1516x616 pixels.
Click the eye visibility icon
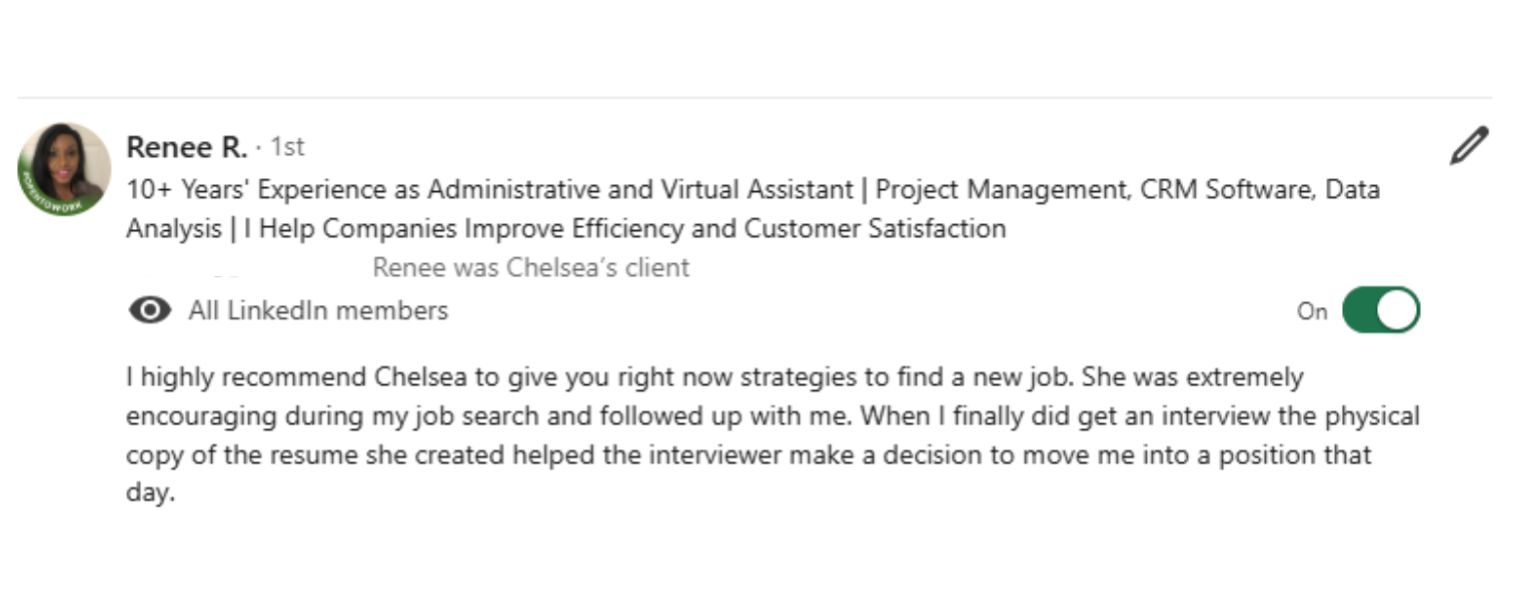(150, 311)
